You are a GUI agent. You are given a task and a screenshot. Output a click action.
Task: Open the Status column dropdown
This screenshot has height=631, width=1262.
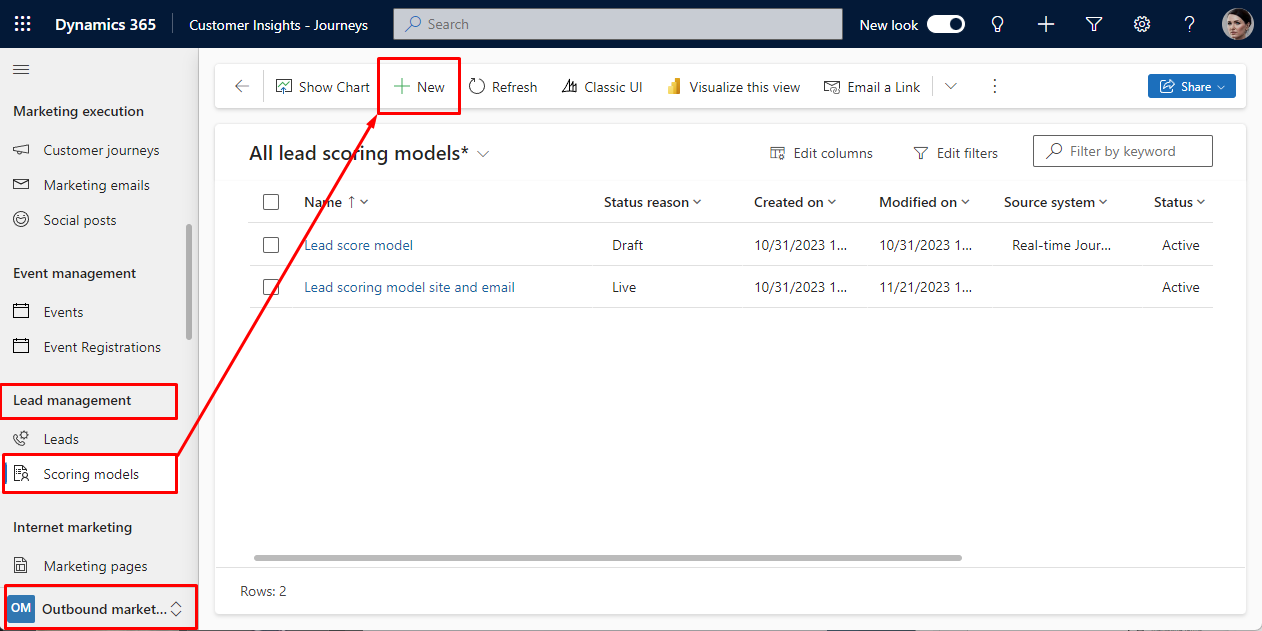click(x=1179, y=202)
